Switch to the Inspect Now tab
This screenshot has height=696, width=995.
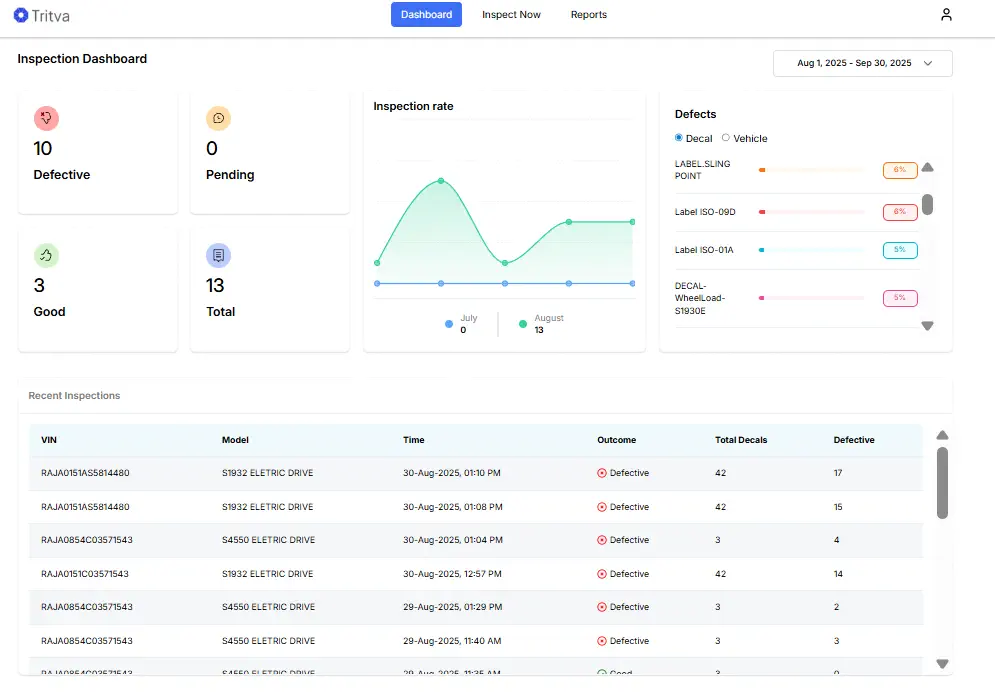pyautogui.click(x=511, y=14)
